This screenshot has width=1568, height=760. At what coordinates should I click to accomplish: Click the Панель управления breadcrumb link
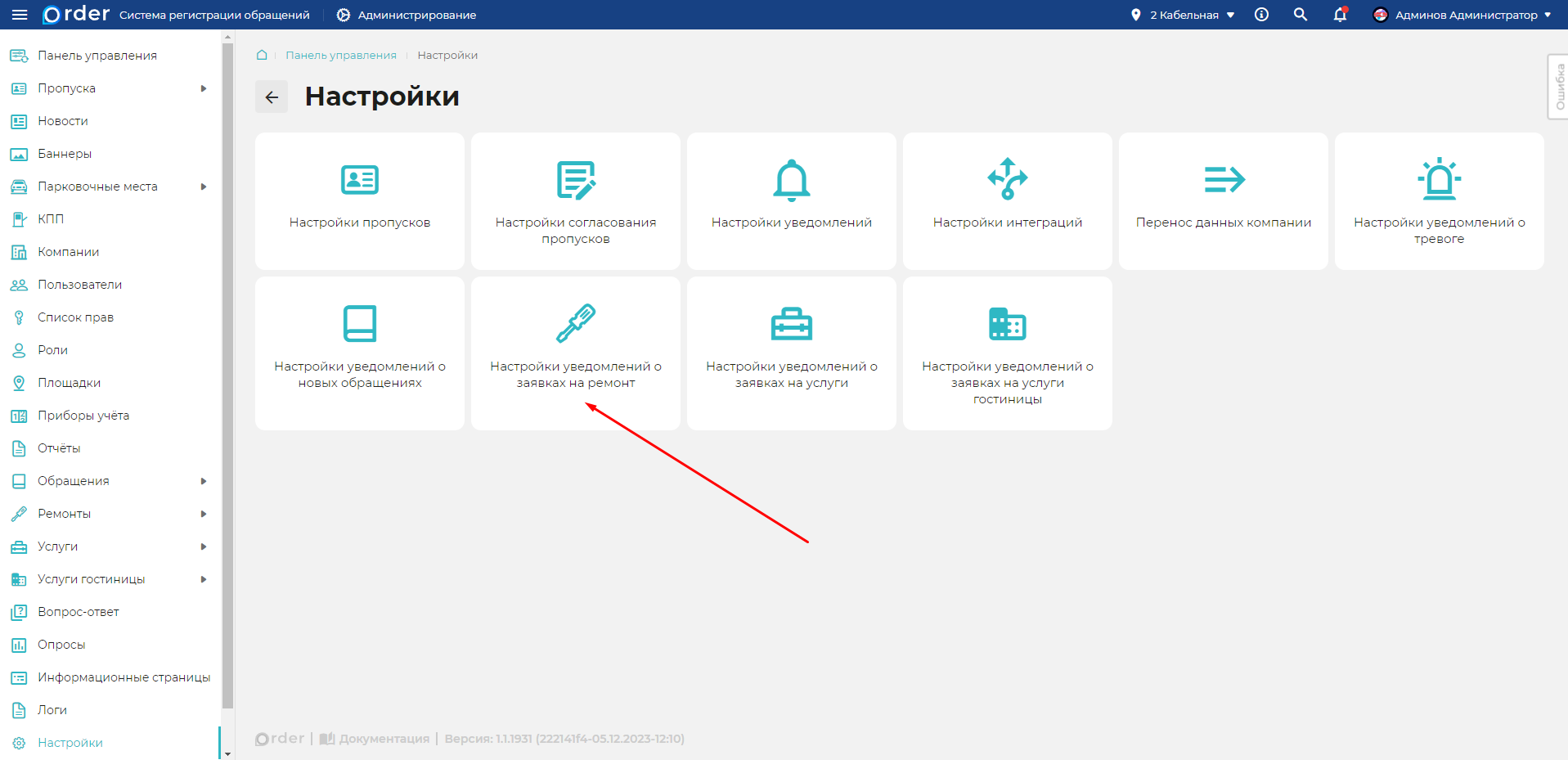340,55
